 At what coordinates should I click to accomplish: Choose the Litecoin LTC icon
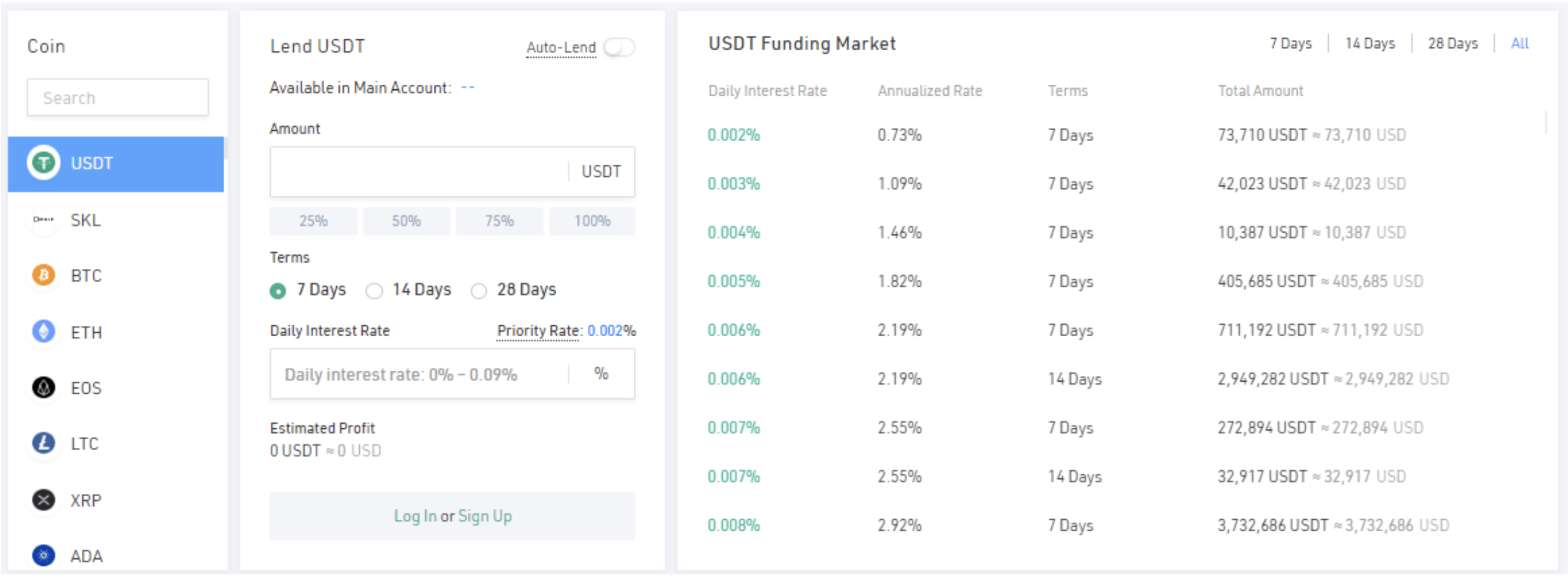point(43,444)
